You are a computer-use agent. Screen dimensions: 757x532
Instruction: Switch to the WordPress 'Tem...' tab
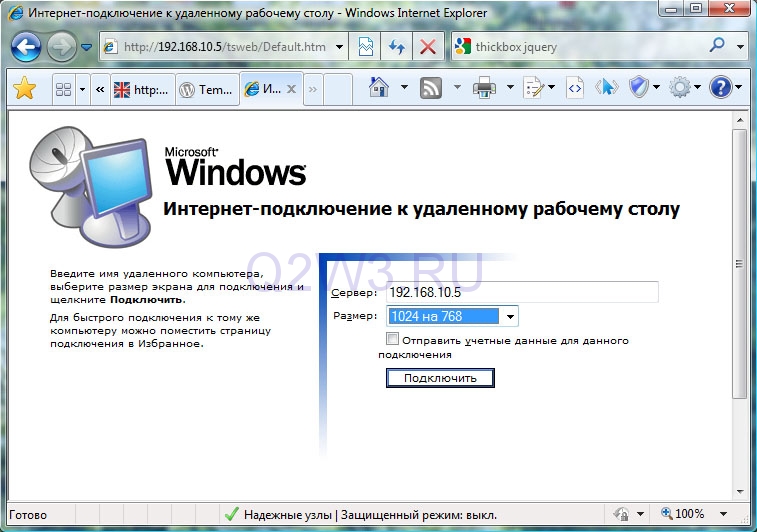206,89
